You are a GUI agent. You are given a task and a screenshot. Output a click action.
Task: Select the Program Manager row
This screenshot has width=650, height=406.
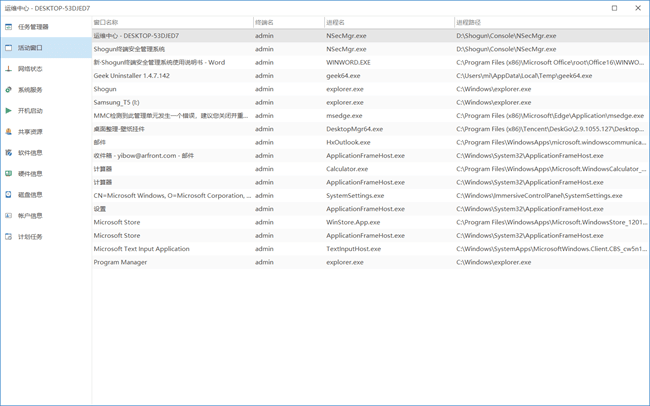[120, 263]
